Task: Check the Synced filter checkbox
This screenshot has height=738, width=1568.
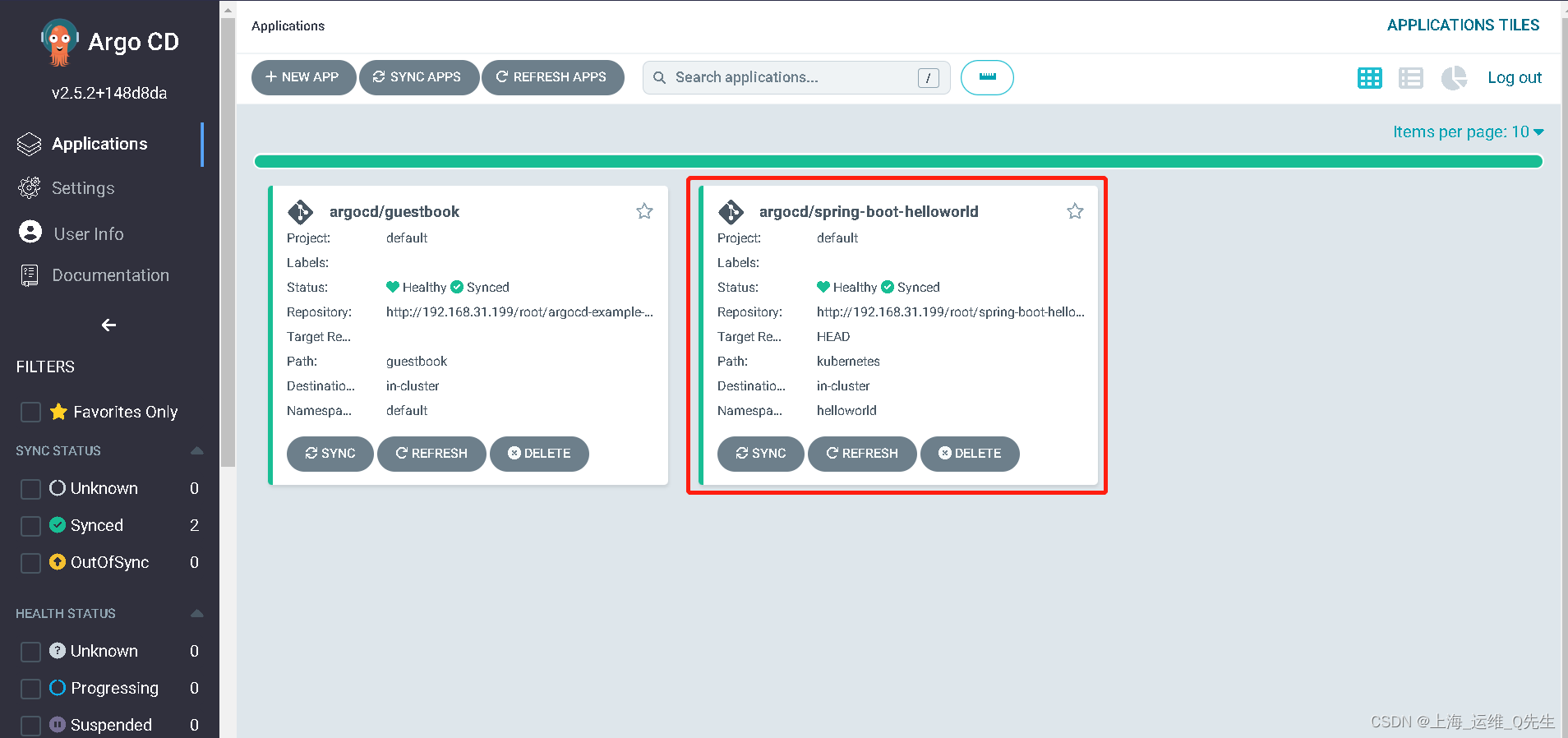Action: [30, 526]
